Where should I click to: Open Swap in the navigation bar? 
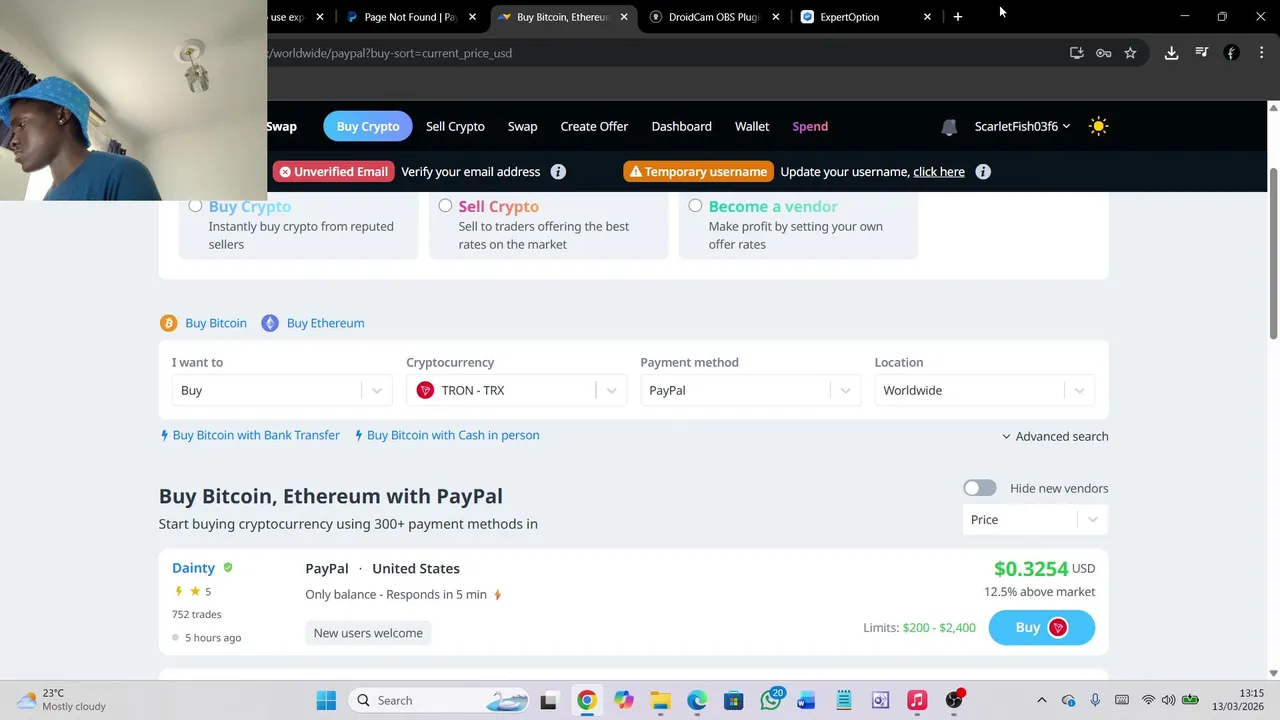(x=522, y=126)
